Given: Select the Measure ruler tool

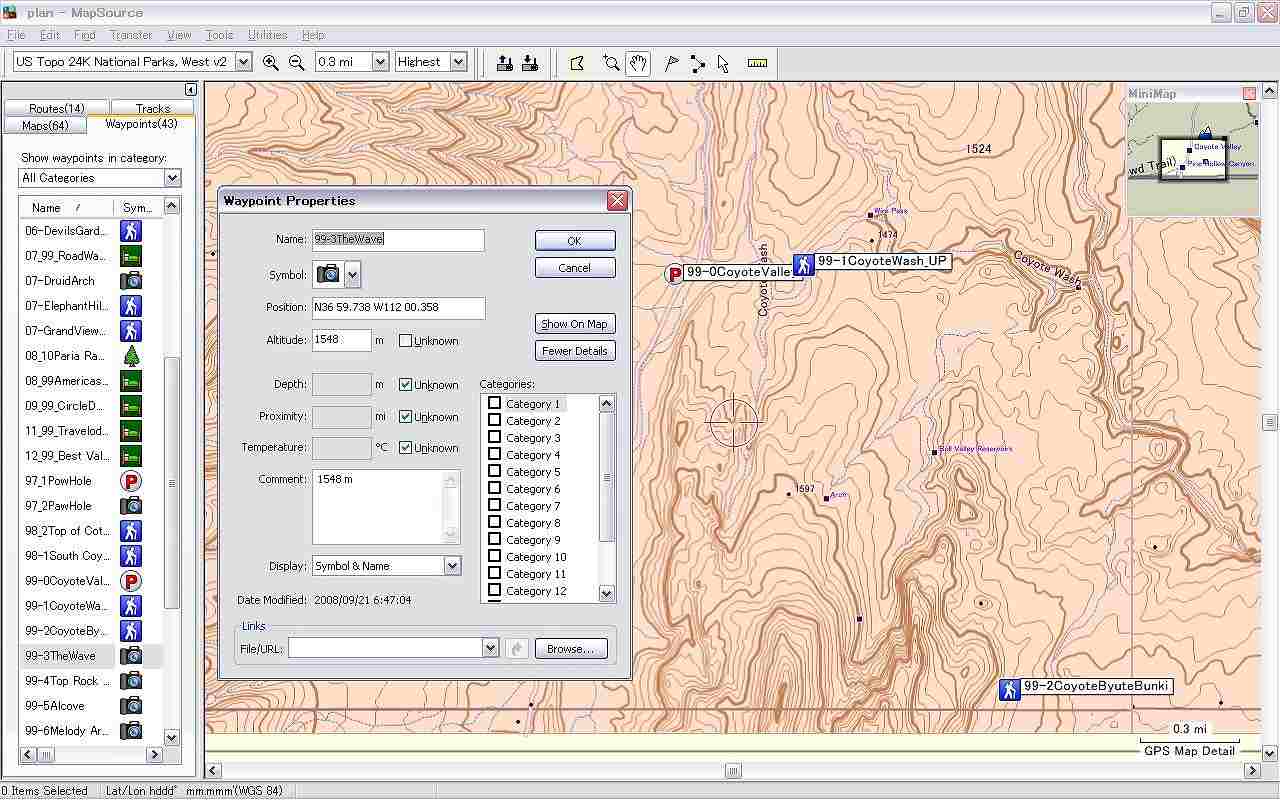Looking at the screenshot, I should pyautogui.click(x=757, y=63).
